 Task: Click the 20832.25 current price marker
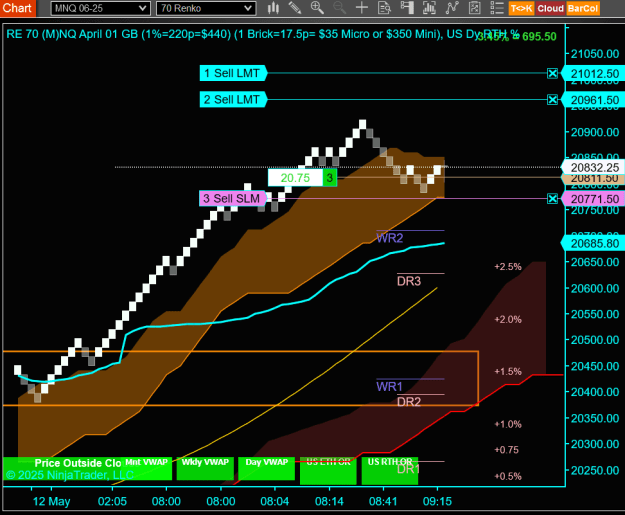pos(593,167)
